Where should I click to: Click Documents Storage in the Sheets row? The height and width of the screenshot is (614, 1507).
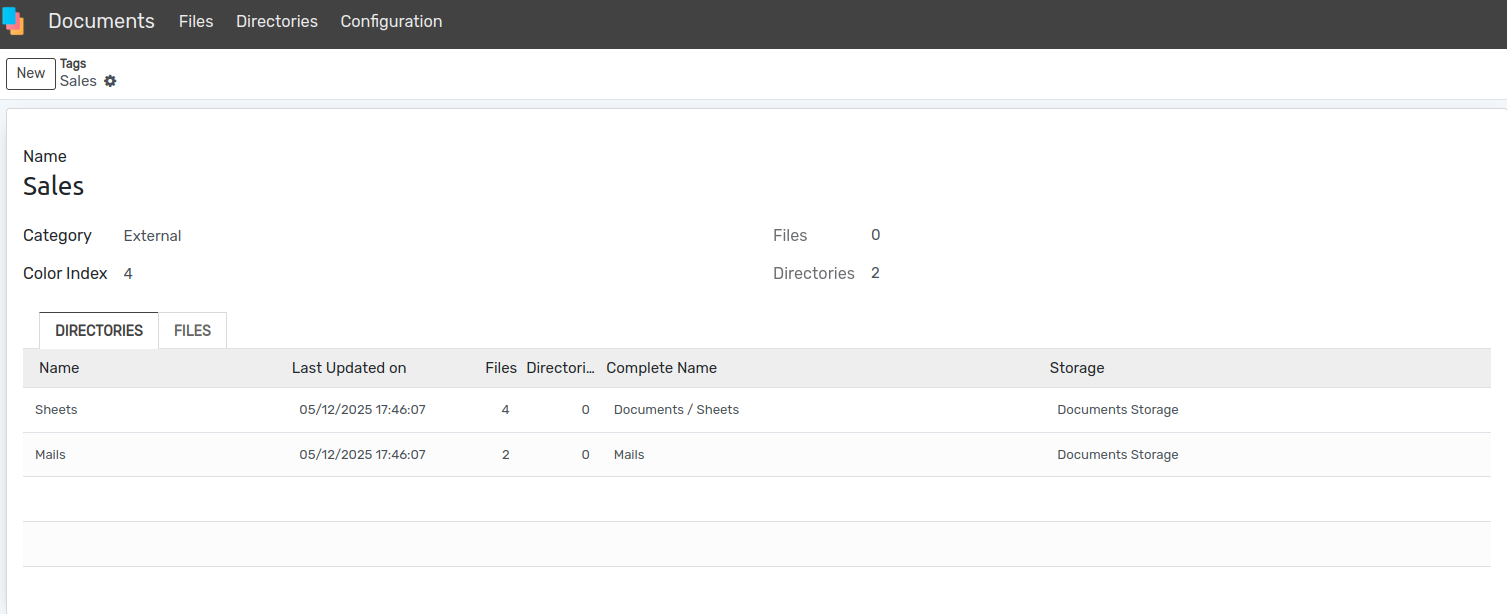(1118, 410)
